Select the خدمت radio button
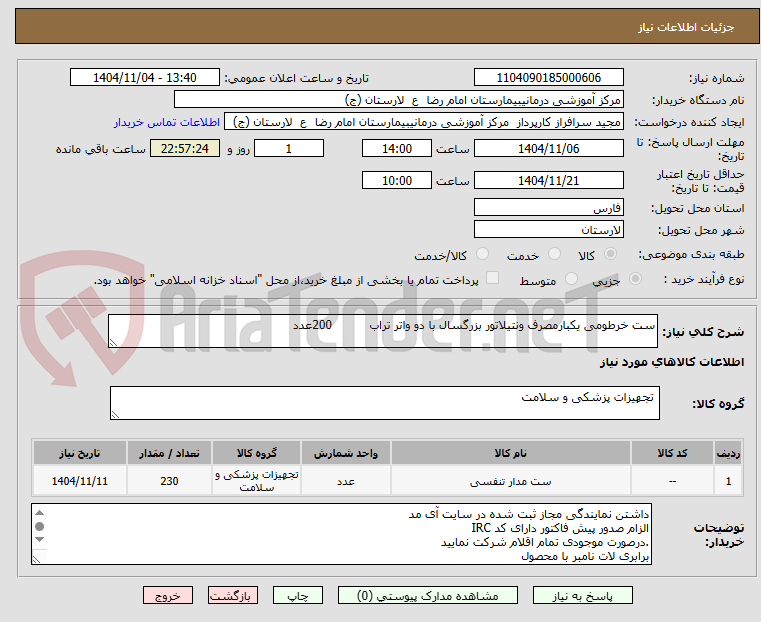This screenshot has height=622, width=761. [x=554, y=254]
